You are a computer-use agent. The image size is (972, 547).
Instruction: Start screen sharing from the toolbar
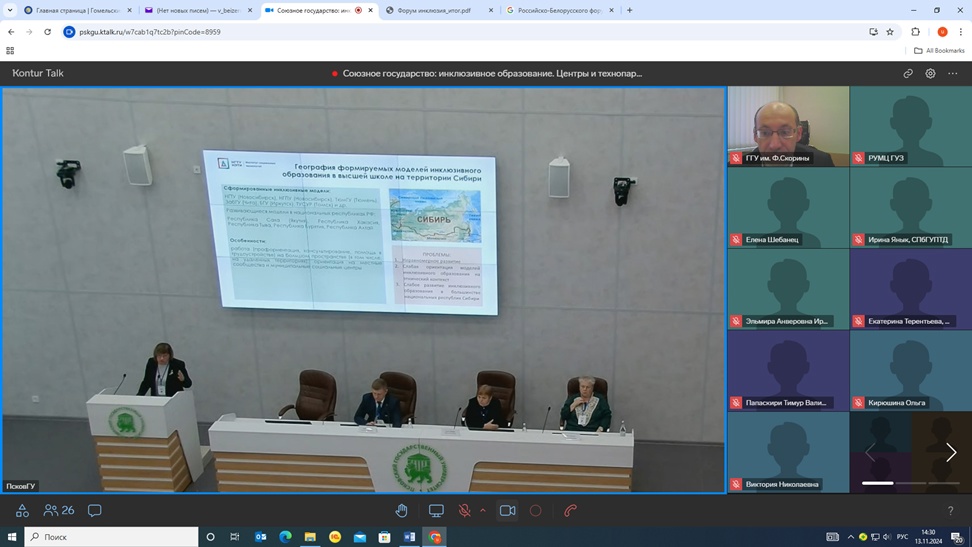436,510
